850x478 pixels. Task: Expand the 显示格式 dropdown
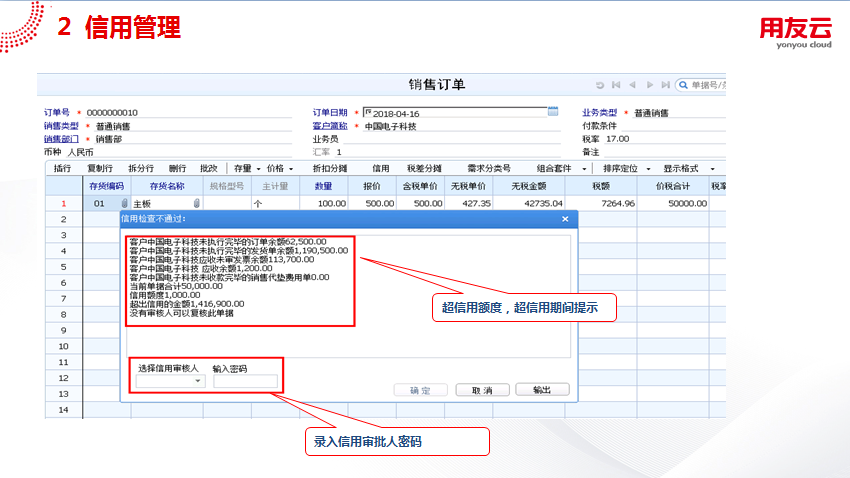click(x=712, y=169)
